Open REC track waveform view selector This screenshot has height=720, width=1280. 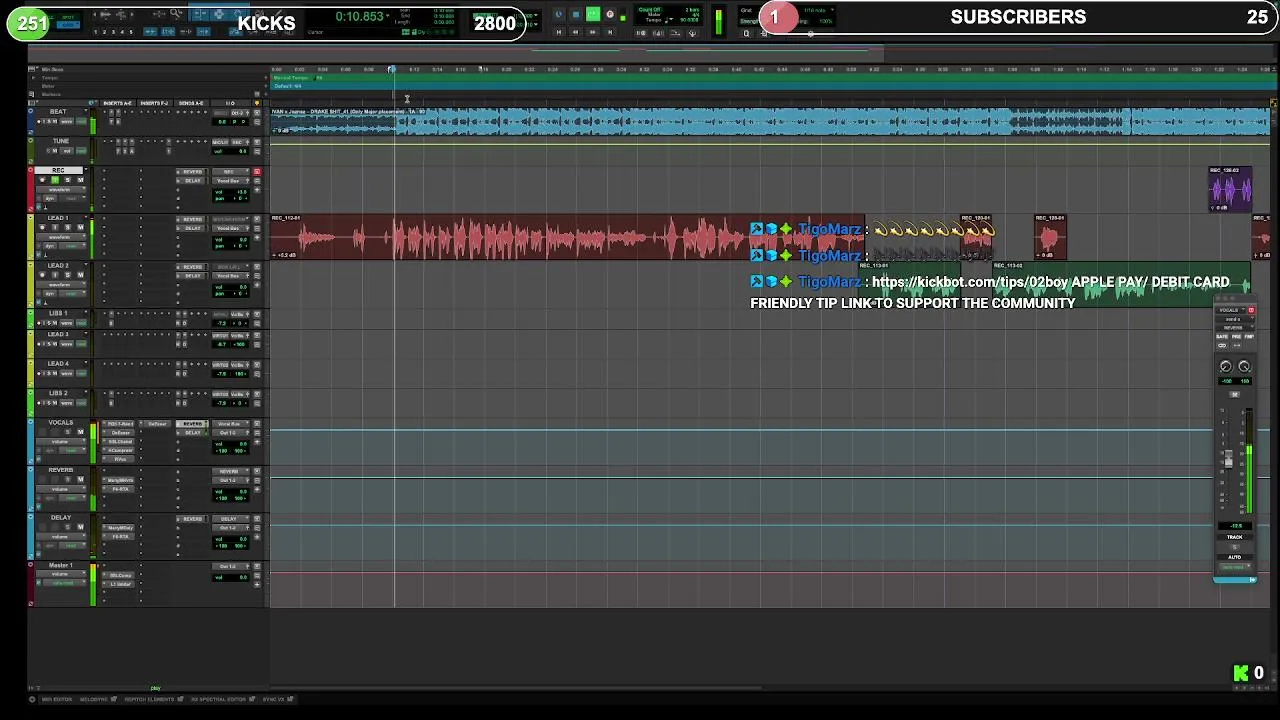(x=60, y=190)
